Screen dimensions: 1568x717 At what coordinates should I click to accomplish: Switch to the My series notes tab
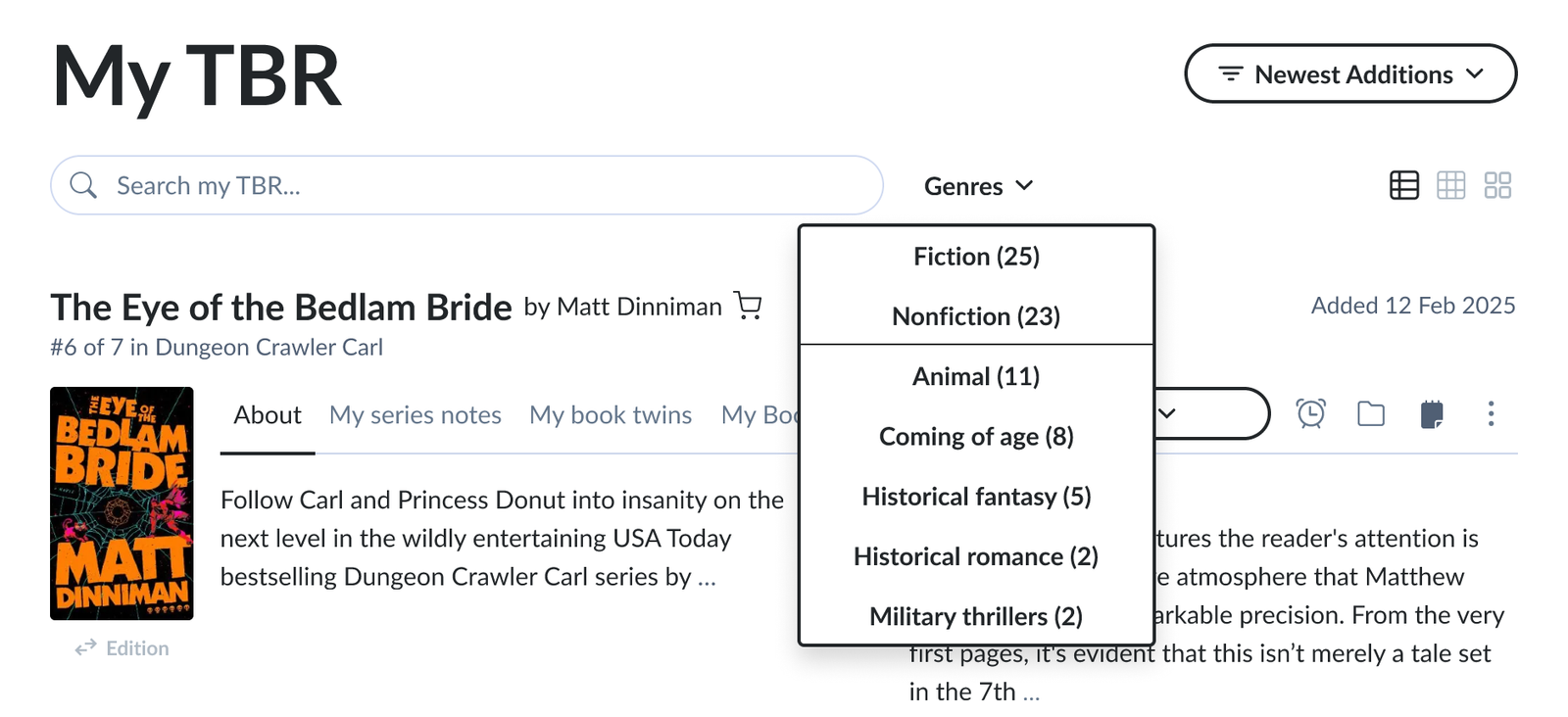point(416,414)
